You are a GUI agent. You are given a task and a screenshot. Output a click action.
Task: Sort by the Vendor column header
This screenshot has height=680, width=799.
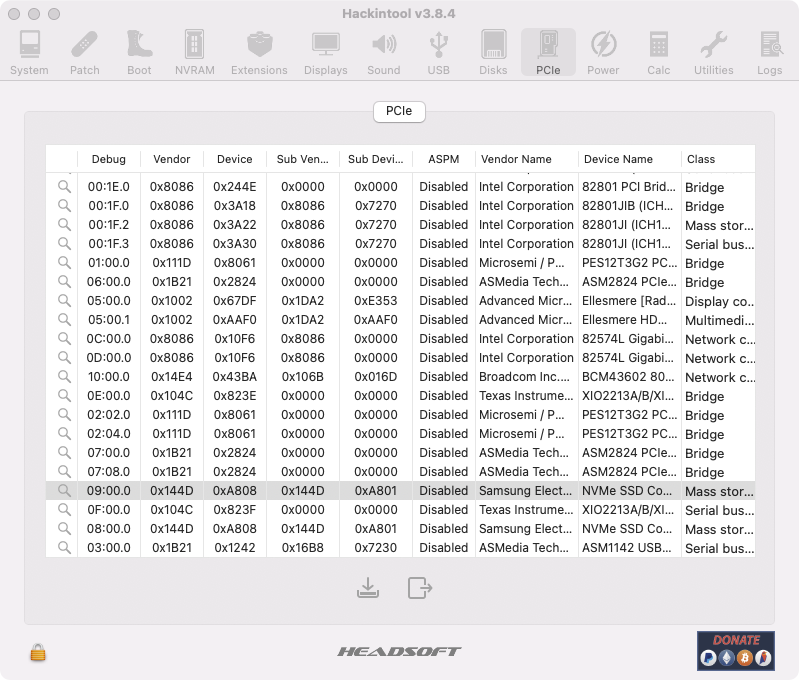pos(172,159)
